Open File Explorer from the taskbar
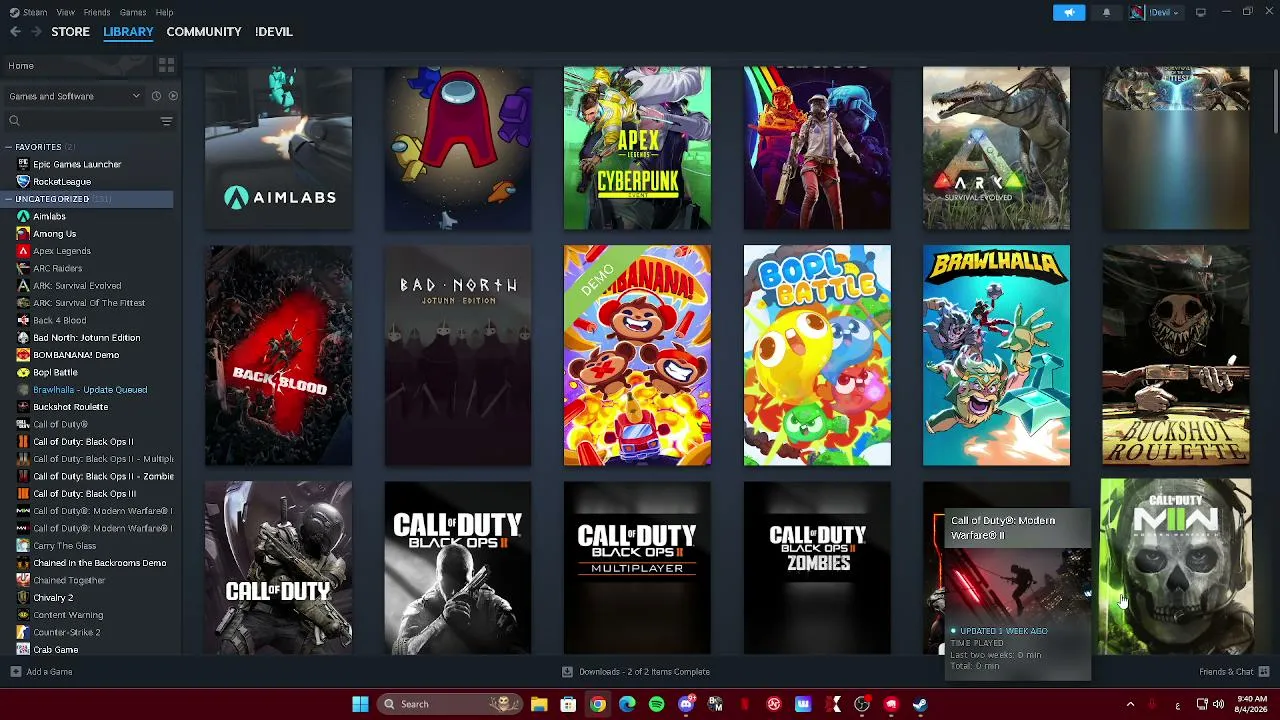Image resolution: width=1280 pixels, height=720 pixels. click(x=539, y=704)
